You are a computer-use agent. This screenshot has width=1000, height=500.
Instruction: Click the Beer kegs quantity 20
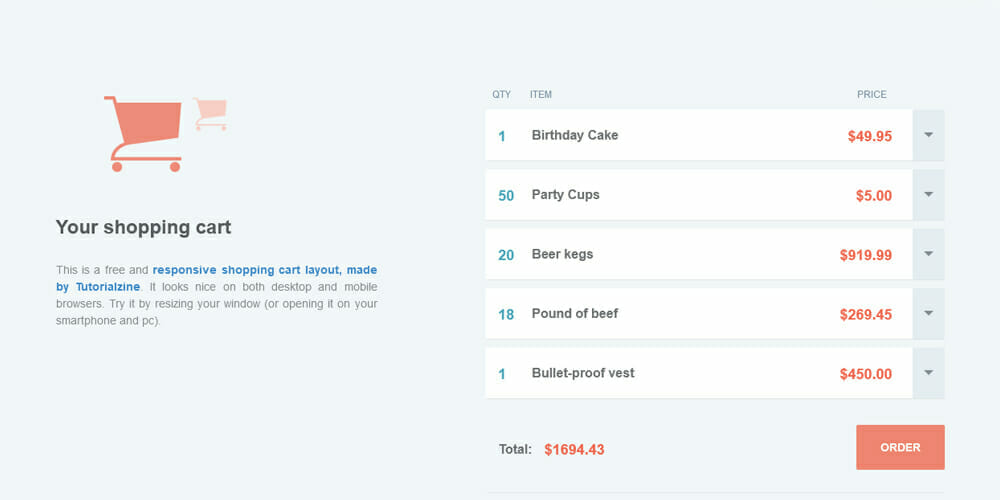point(506,255)
